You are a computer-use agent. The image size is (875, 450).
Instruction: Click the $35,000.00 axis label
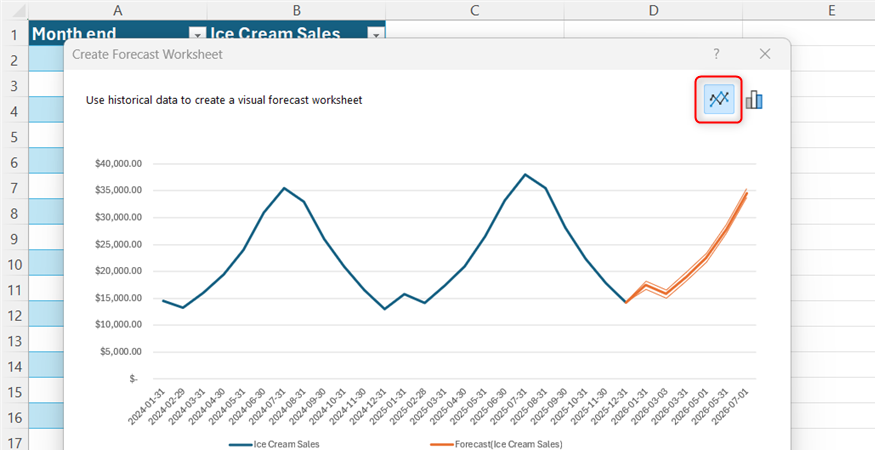[x=119, y=191]
